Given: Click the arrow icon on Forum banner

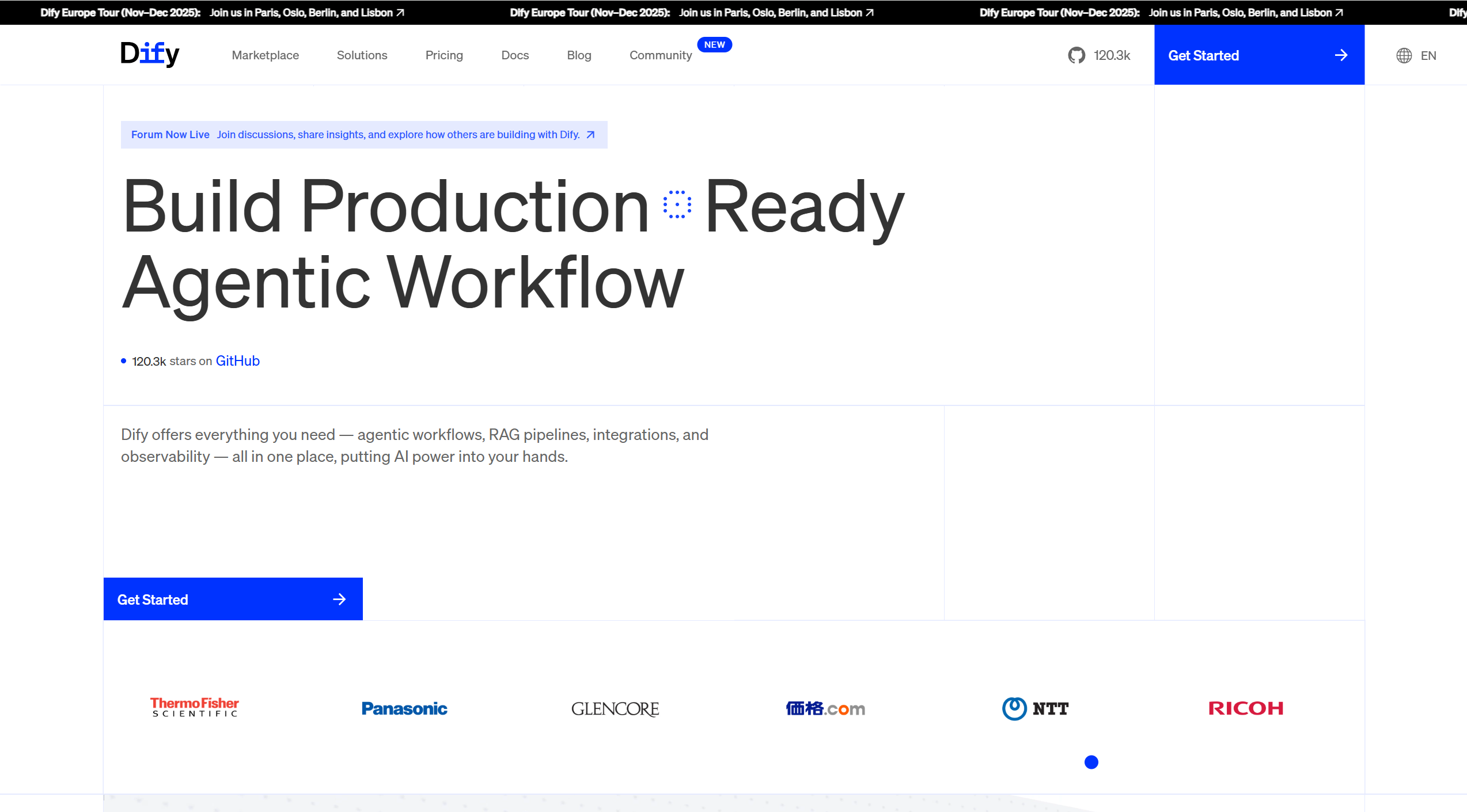Looking at the screenshot, I should [590, 135].
